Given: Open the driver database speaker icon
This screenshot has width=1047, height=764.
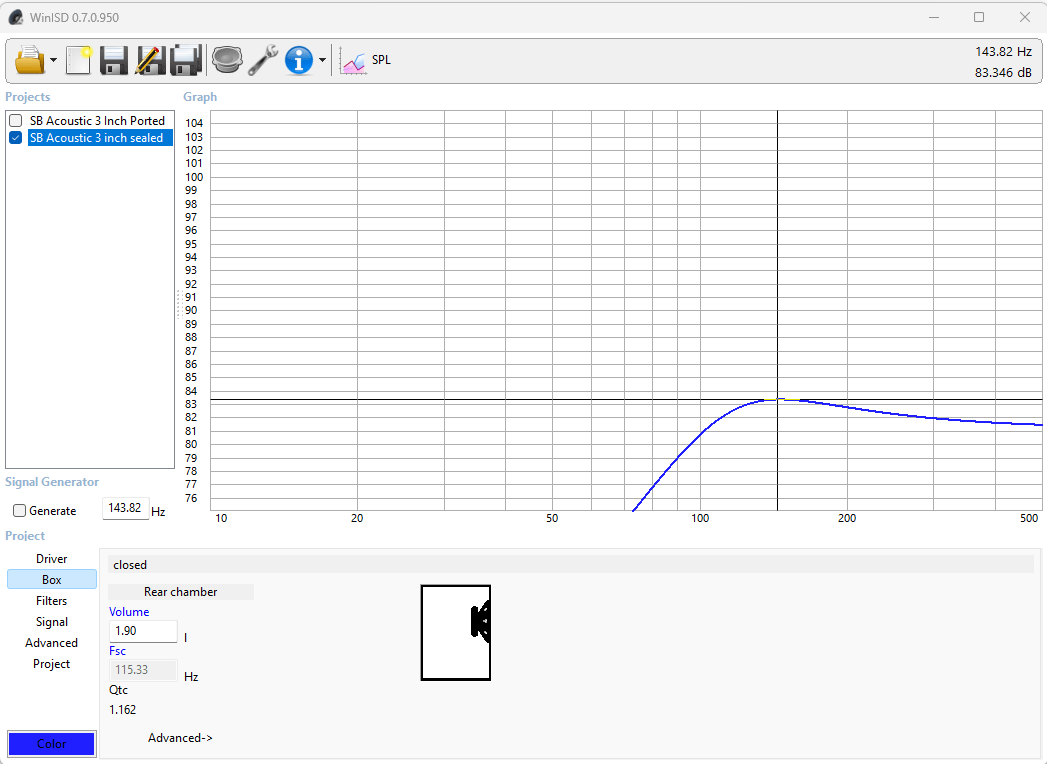Looking at the screenshot, I should click(x=227, y=60).
